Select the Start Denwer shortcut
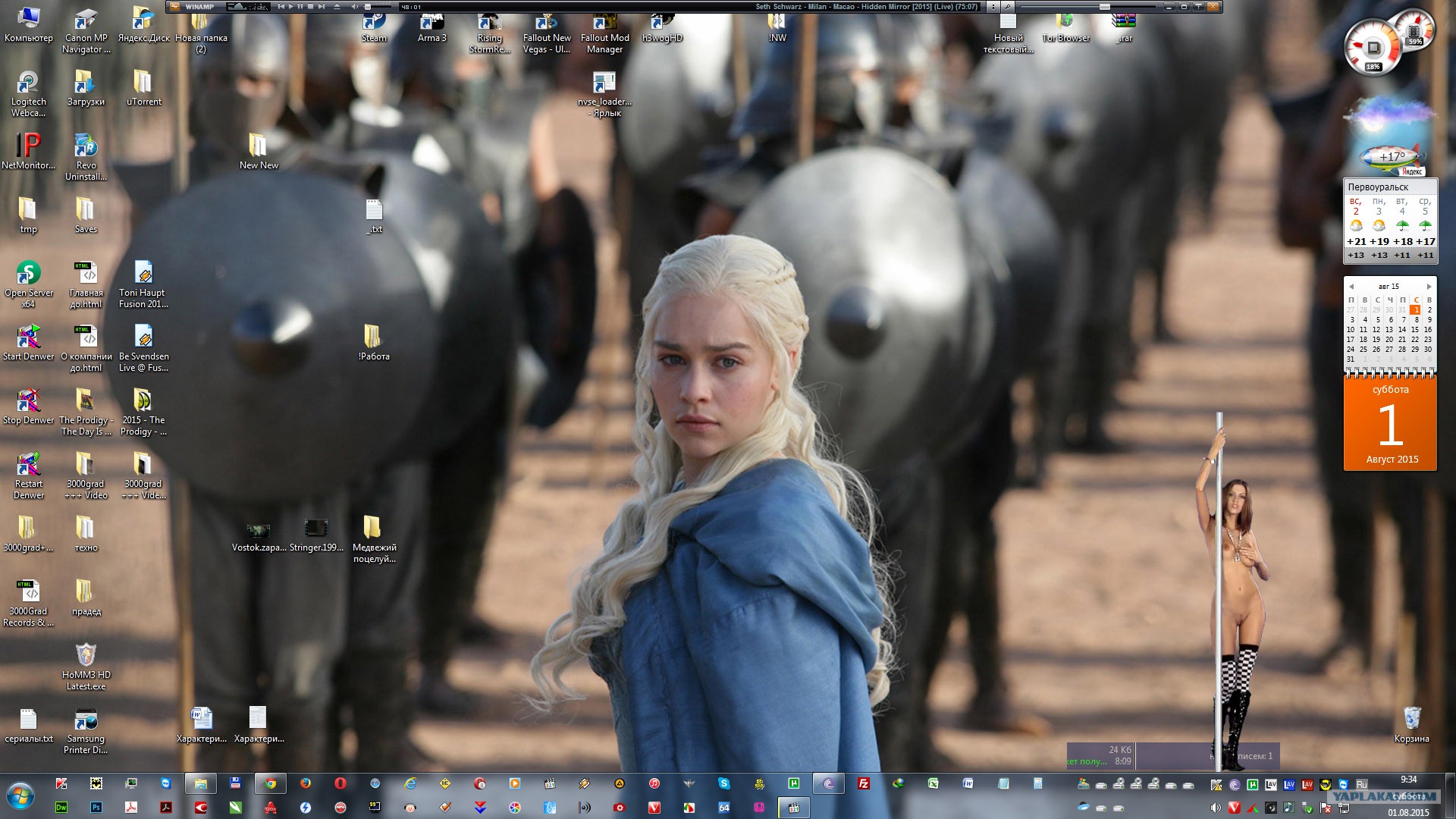Viewport: 1456px width, 819px height. click(29, 343)
